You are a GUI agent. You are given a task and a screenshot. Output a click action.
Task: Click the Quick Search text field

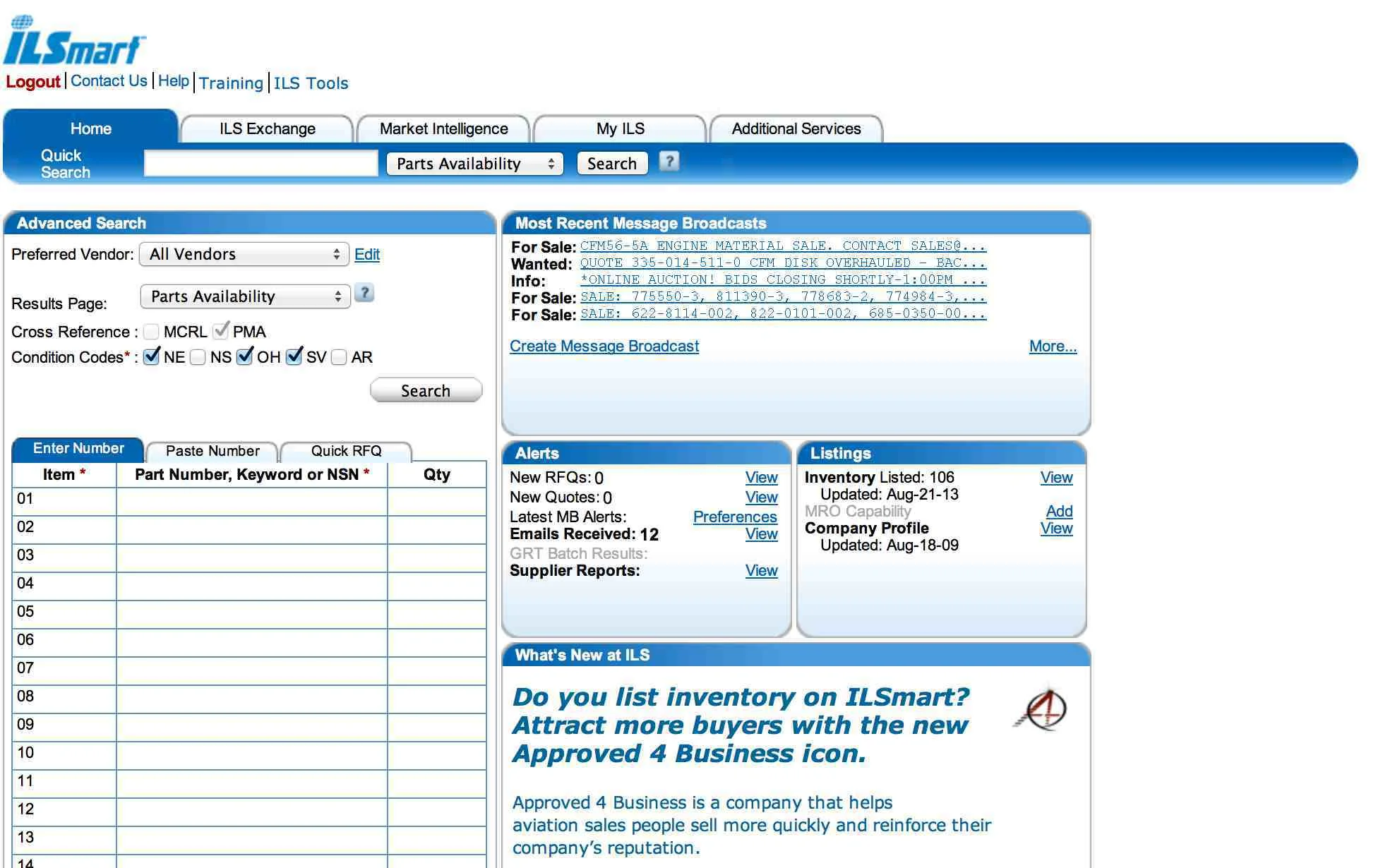point(261,164)
